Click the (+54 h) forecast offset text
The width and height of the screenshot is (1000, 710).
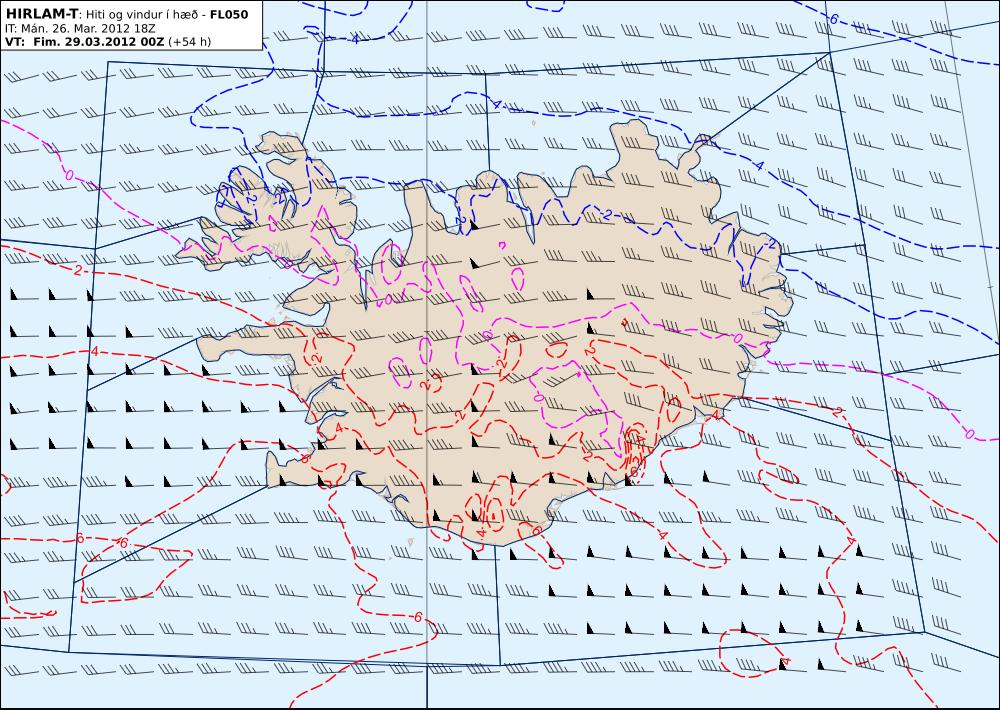click(x=189, y=43)
